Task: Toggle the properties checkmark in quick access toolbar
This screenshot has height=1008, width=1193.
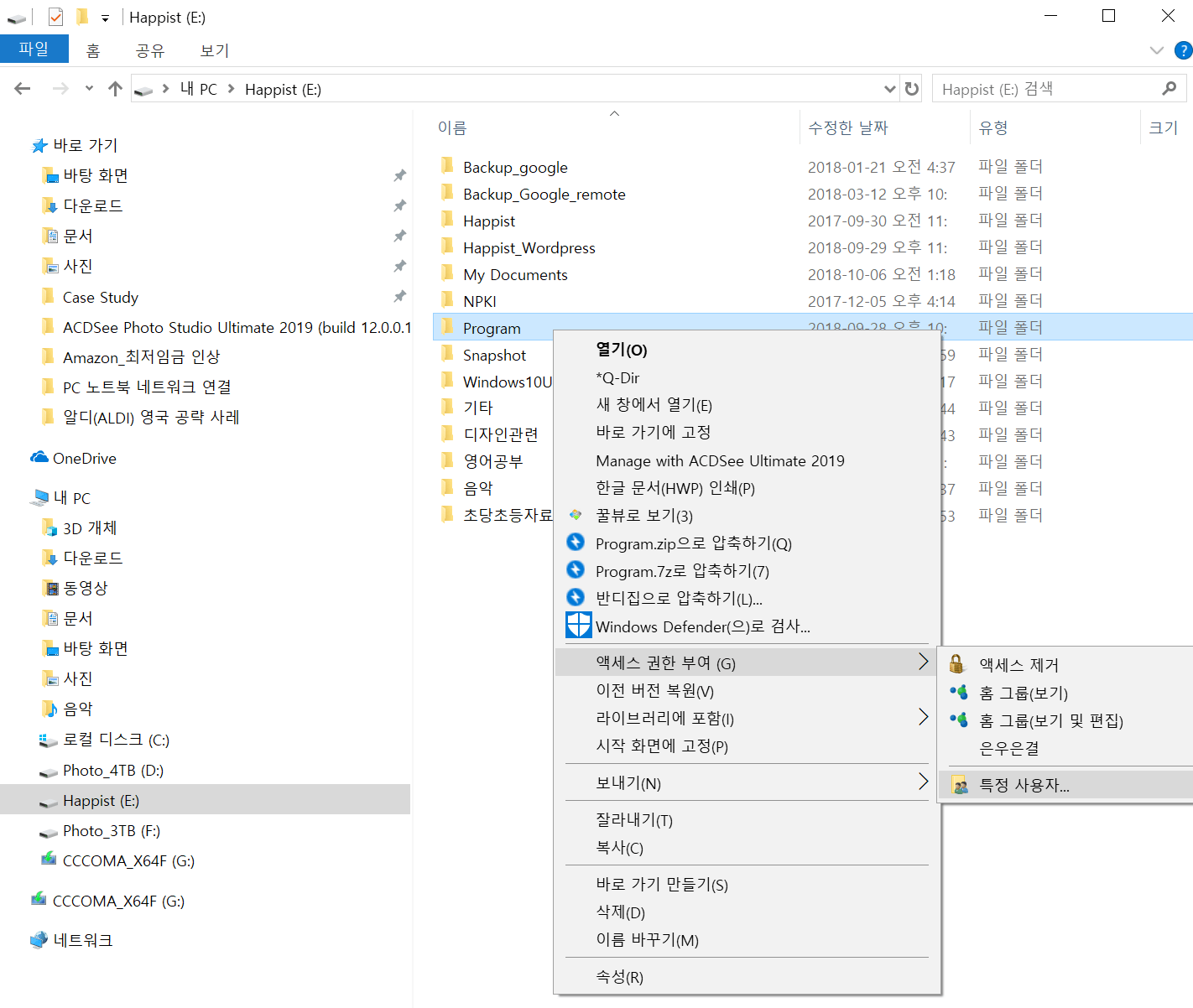Action: point(55,17)
